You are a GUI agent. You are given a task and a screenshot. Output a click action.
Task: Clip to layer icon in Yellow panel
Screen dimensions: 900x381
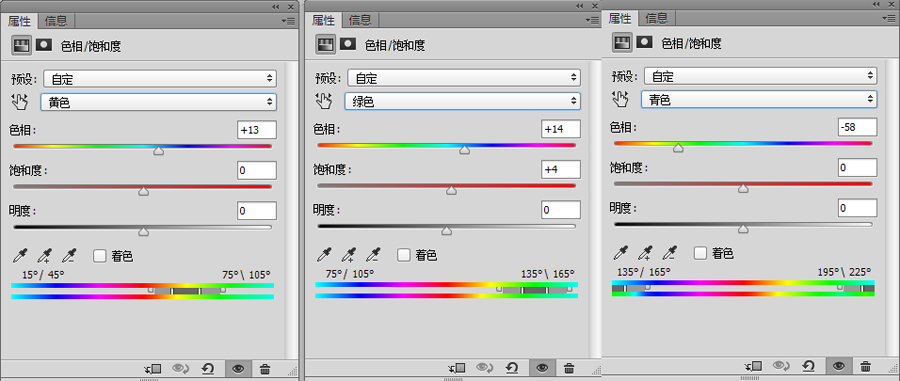153,368
